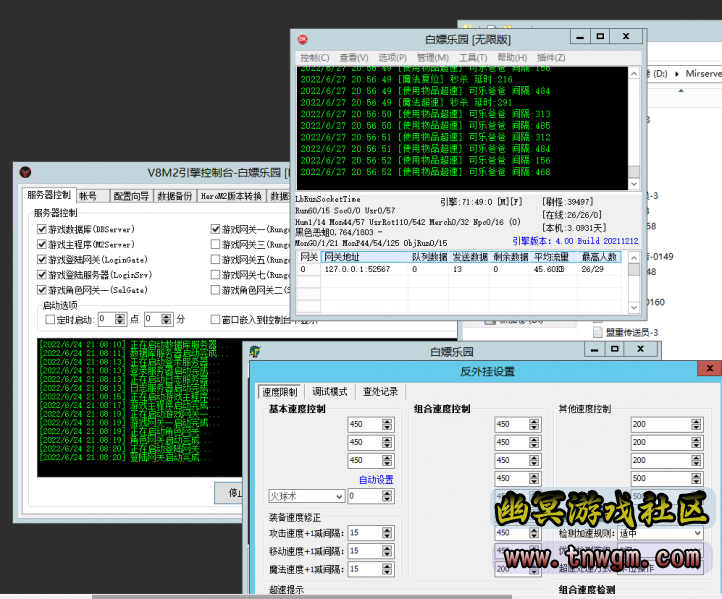This screenshot has width=722, height=599.
Task: Click the 移动速度+1减间隔 stepper arrows
Action: click(x=387, y=551)
